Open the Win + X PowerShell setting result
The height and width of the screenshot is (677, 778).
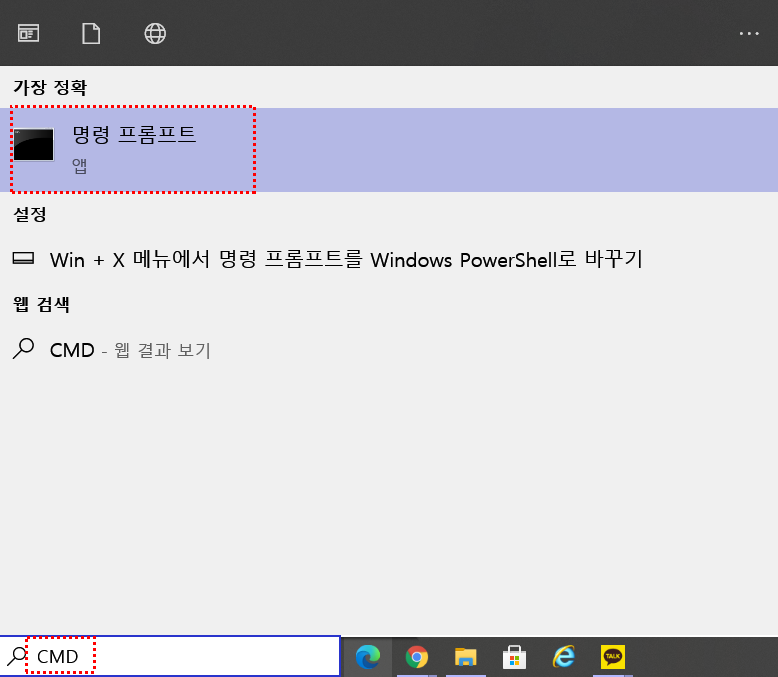(x=389, y=260)
